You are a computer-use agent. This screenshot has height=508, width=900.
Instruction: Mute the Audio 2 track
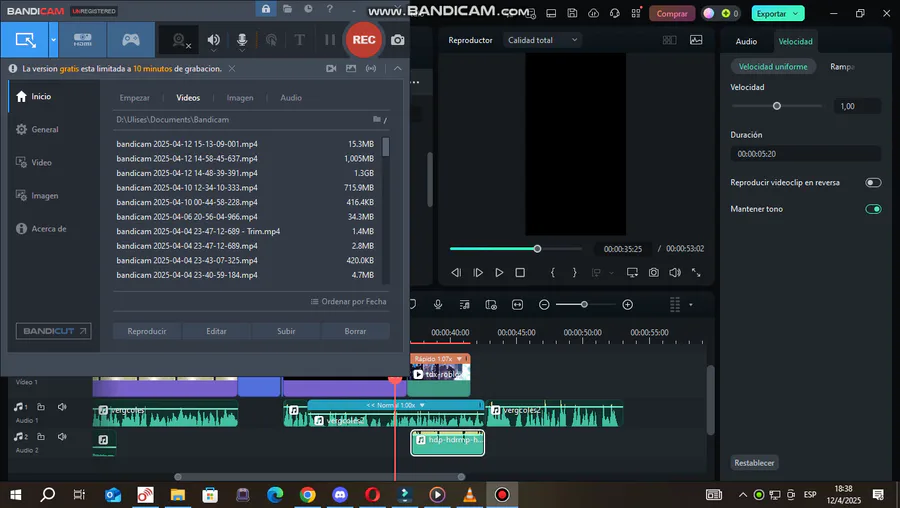(x=62, y=436)
